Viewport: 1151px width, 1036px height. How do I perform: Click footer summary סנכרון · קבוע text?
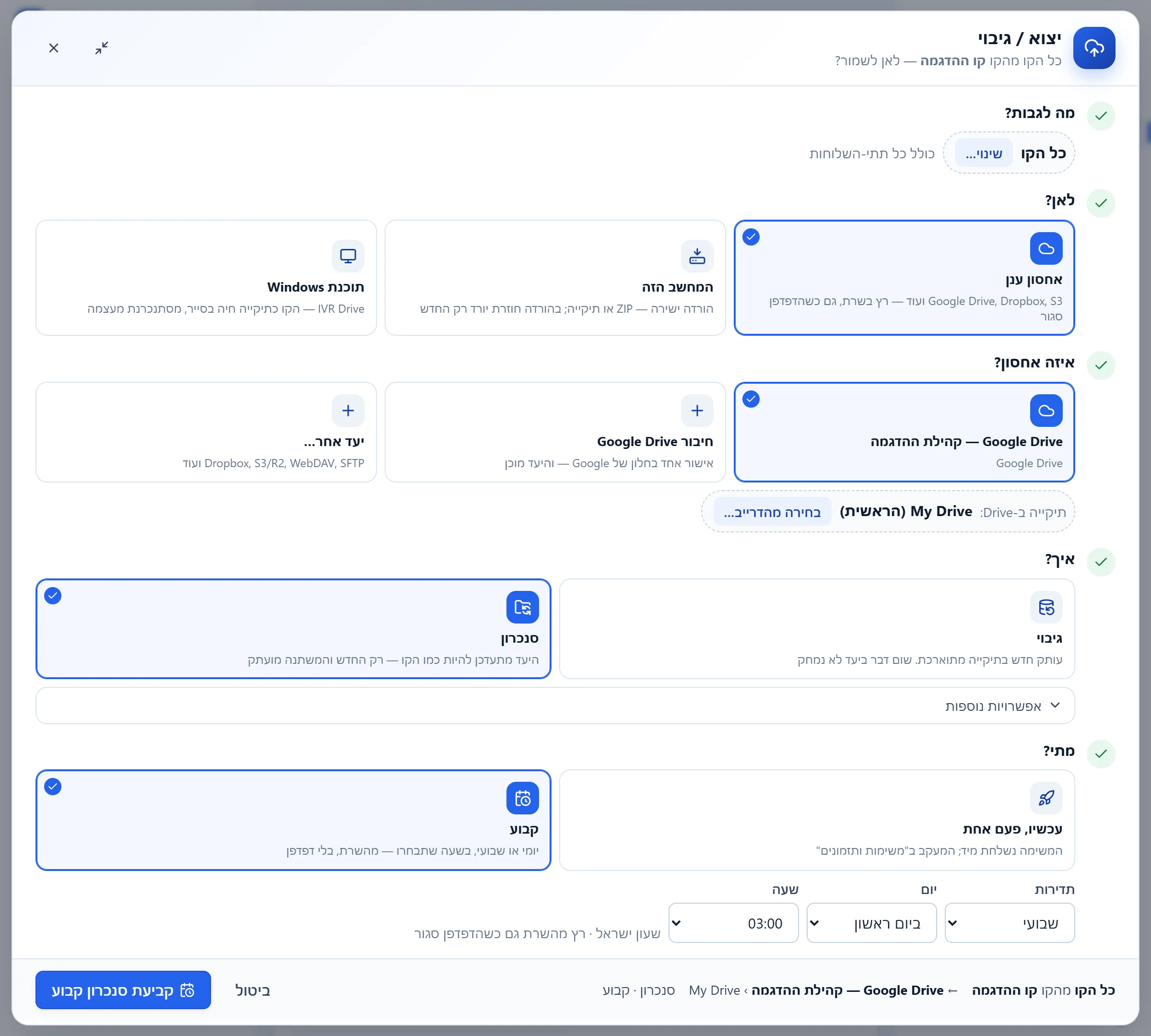click(638, 990)
